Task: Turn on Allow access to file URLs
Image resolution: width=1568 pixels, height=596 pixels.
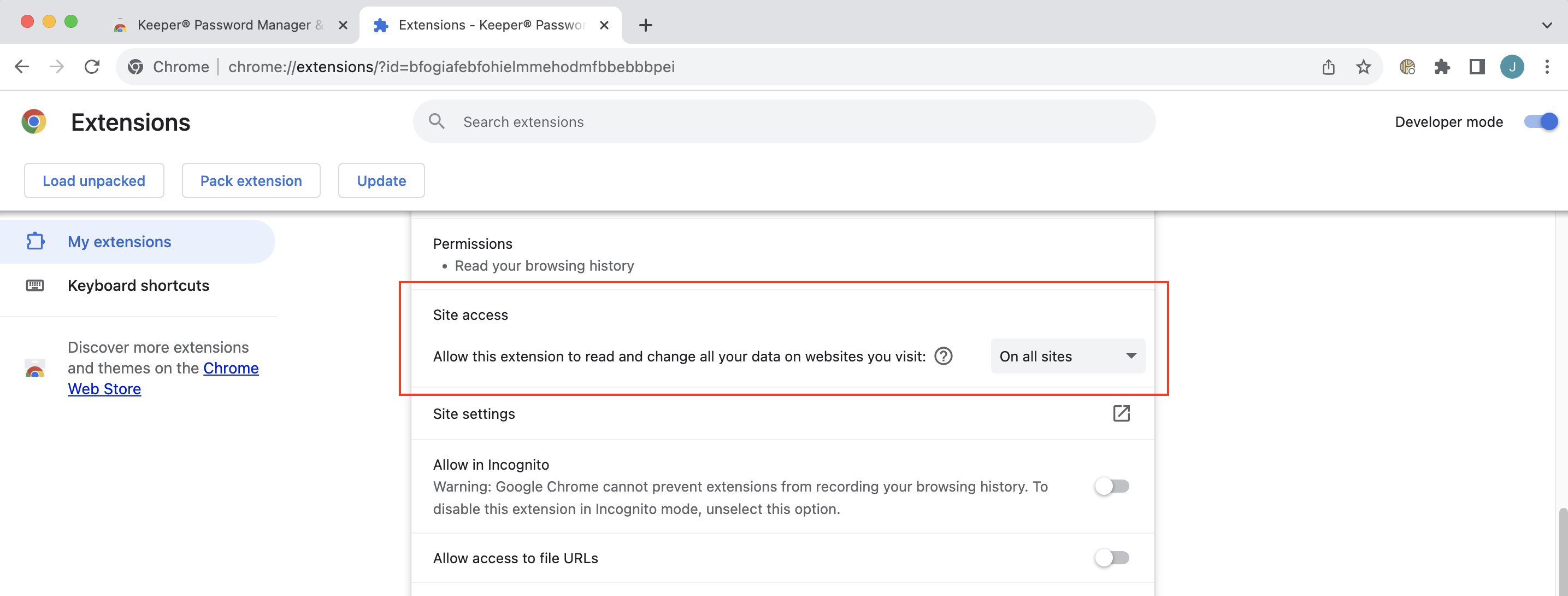Action: pyautogui.click(x=1112, y=558)
